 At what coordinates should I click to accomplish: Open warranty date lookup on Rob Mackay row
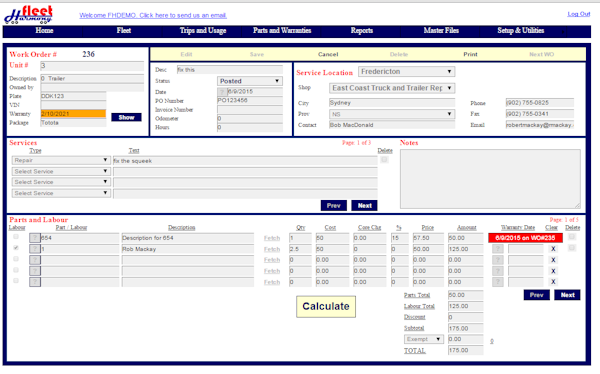tap(497, 249)
